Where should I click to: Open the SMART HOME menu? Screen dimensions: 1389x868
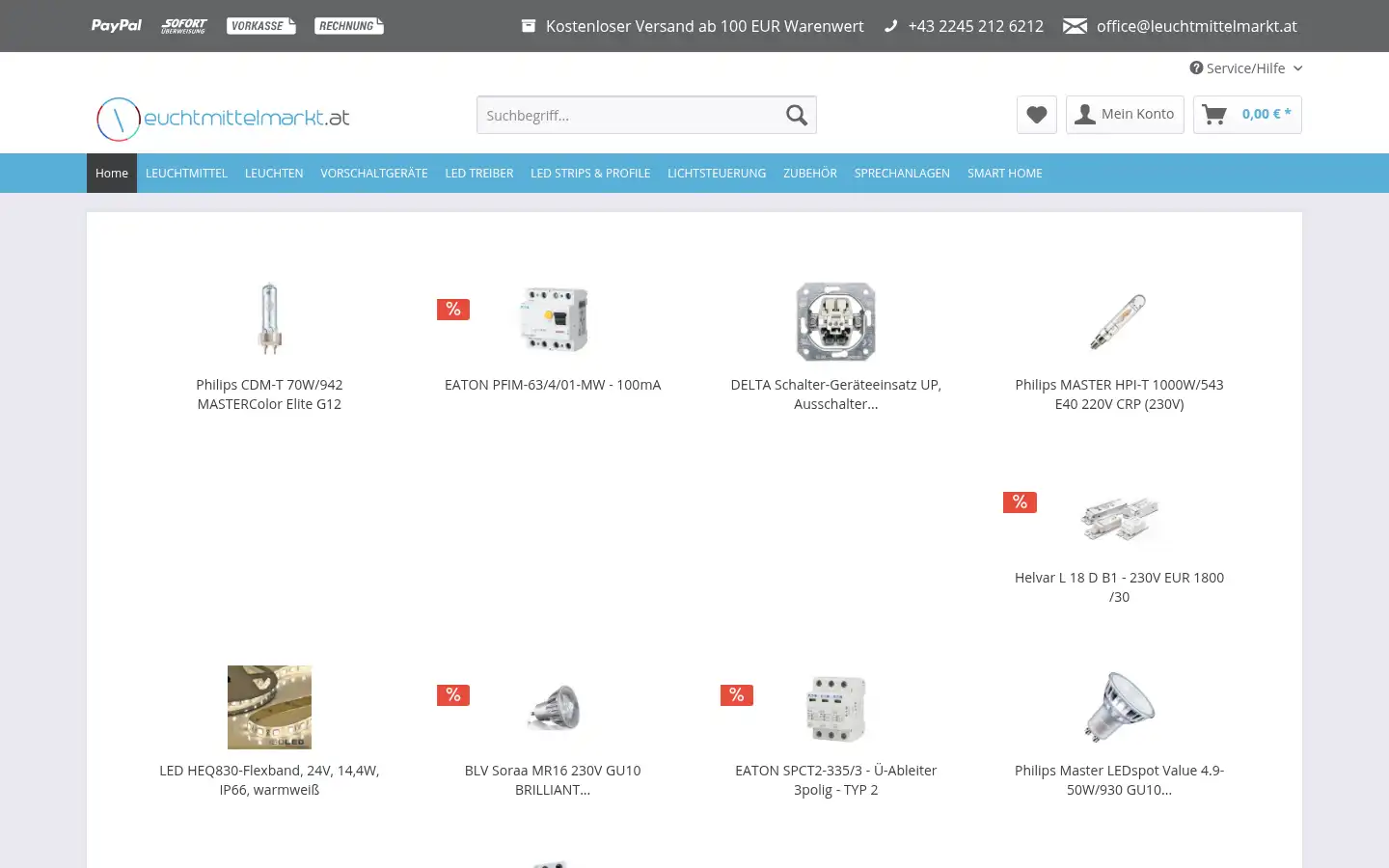(x=1005, y=174)
